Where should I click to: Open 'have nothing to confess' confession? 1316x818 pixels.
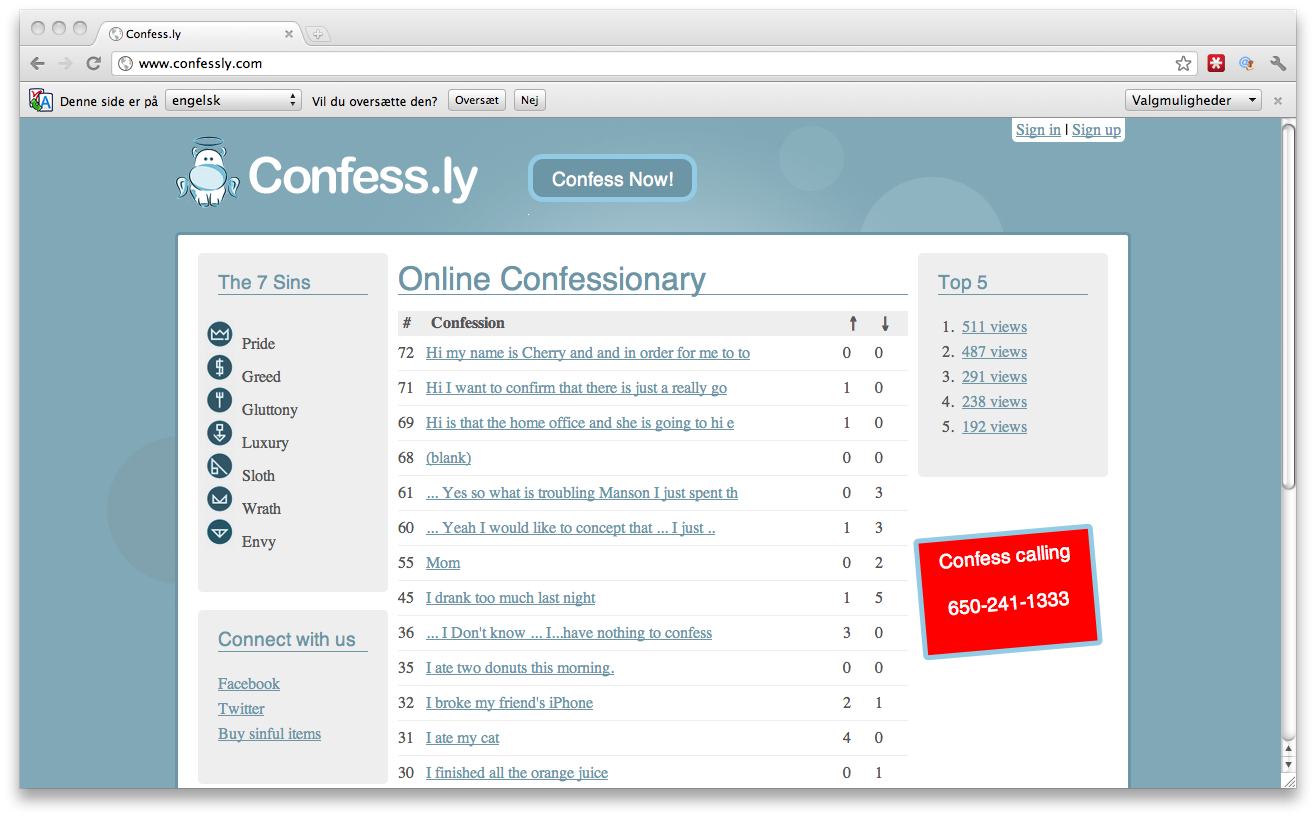click(x=569, y=633)
